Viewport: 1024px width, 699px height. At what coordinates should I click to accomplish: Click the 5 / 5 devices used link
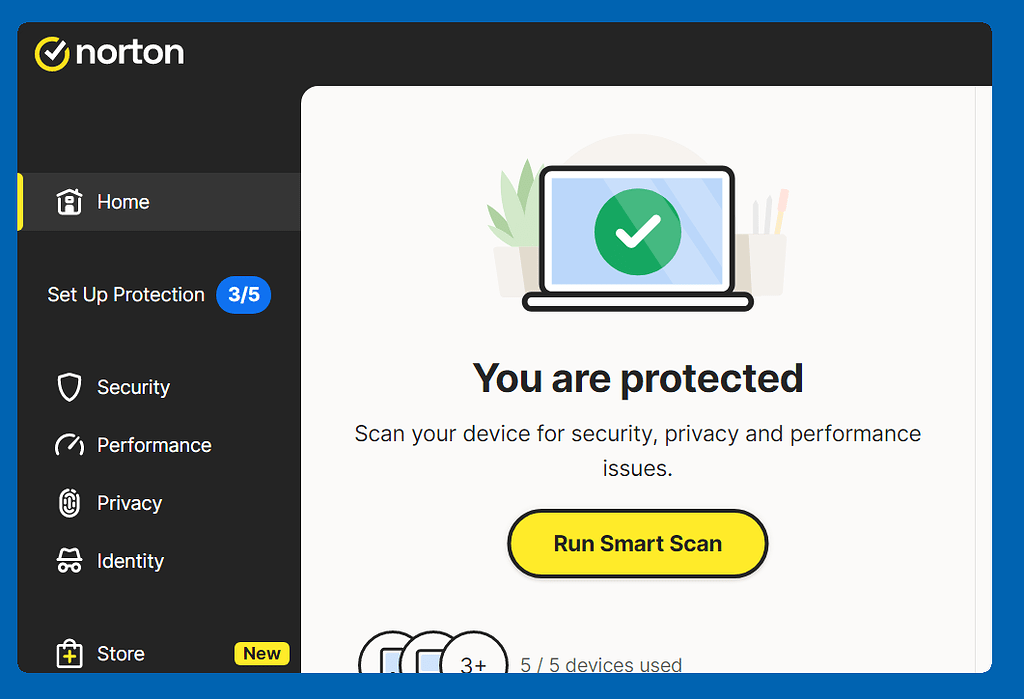600,664
